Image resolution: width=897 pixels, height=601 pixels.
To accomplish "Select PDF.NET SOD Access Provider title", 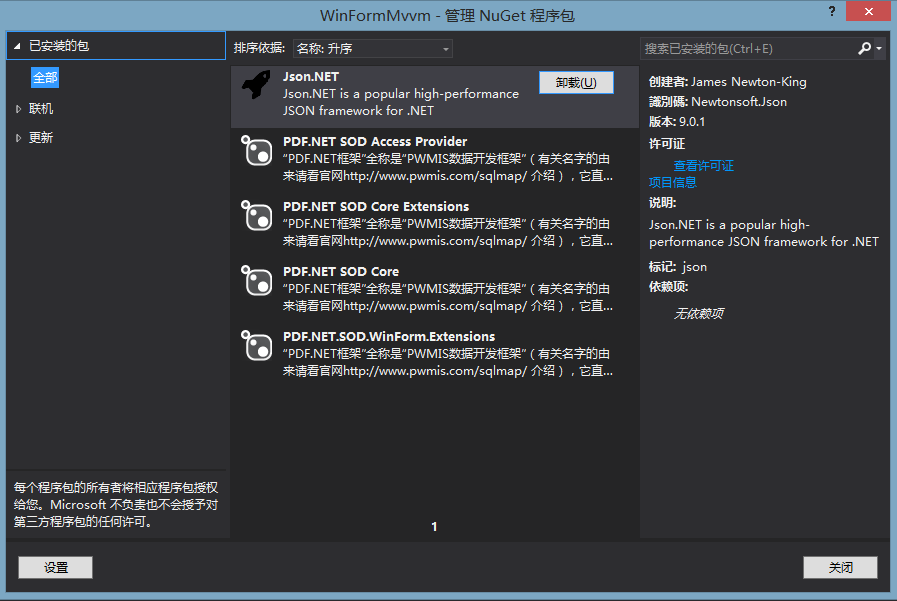I will point(375,141).
